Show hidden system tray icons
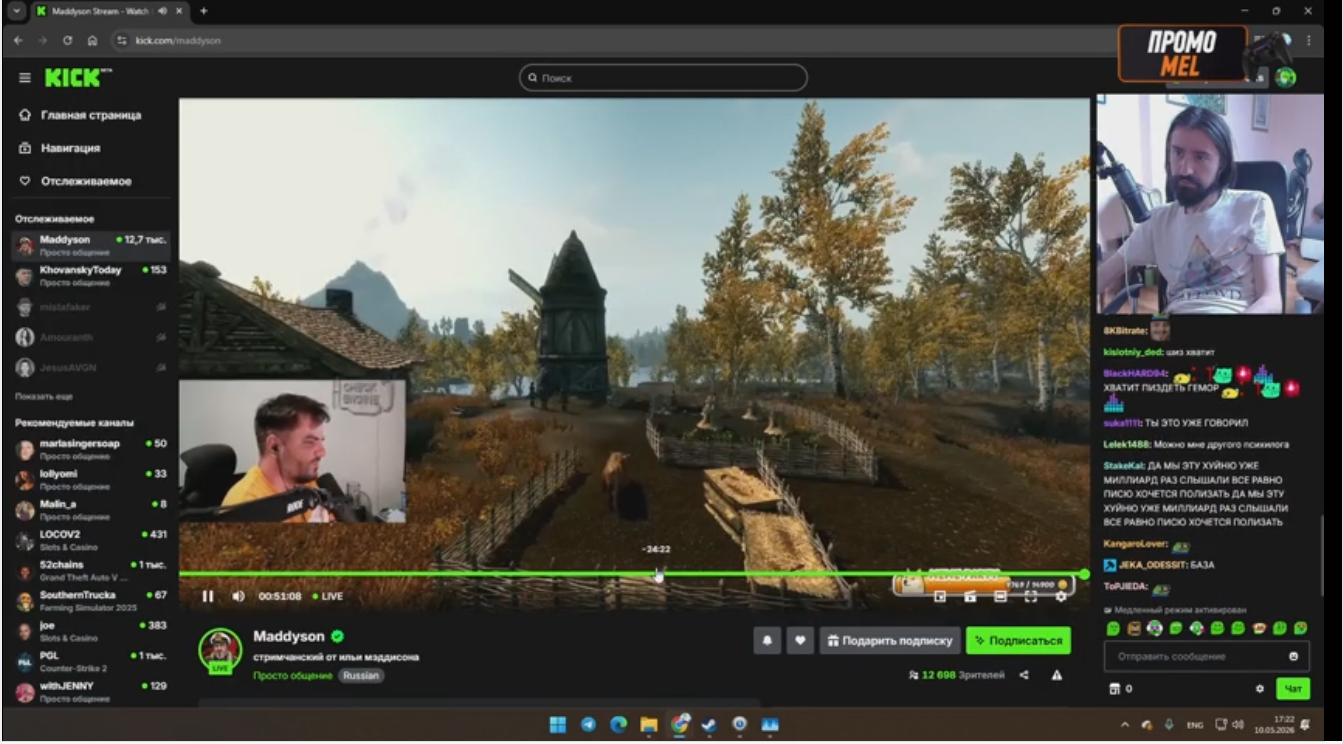This screenshot has width=1343, height=744. point(1125,725)
